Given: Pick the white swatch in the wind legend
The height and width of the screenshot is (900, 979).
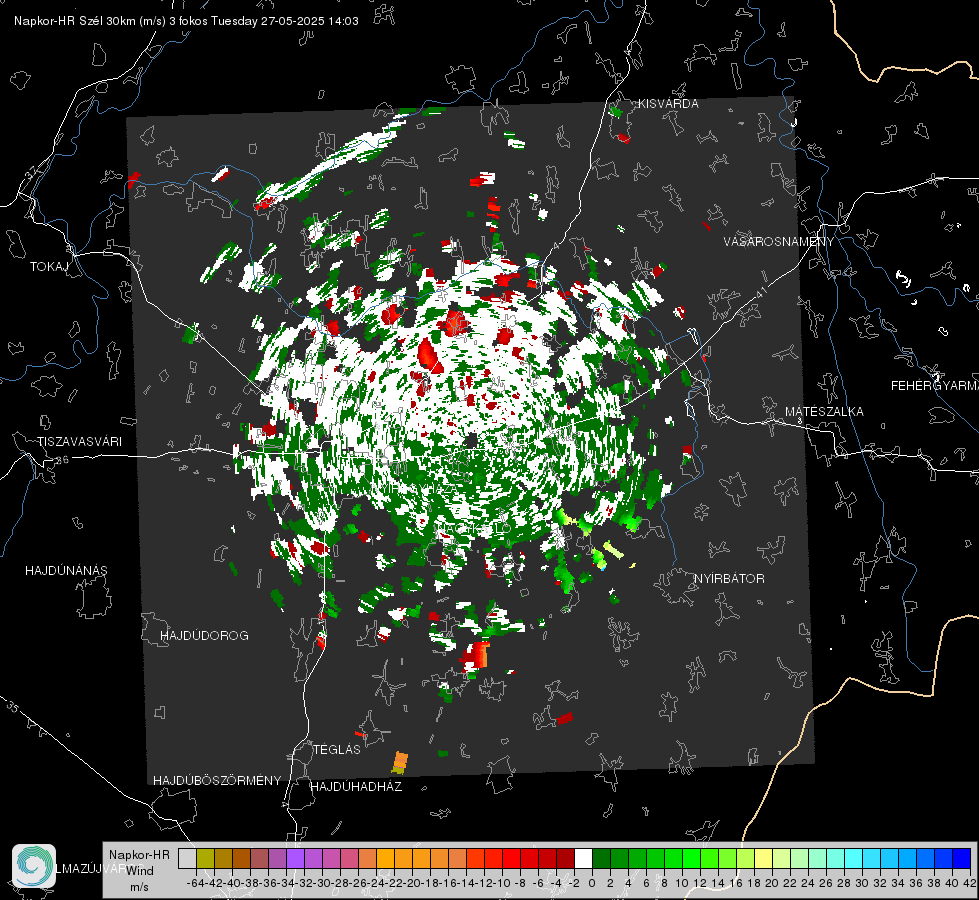Looking at the screenshot, I should tap(583, 858).
